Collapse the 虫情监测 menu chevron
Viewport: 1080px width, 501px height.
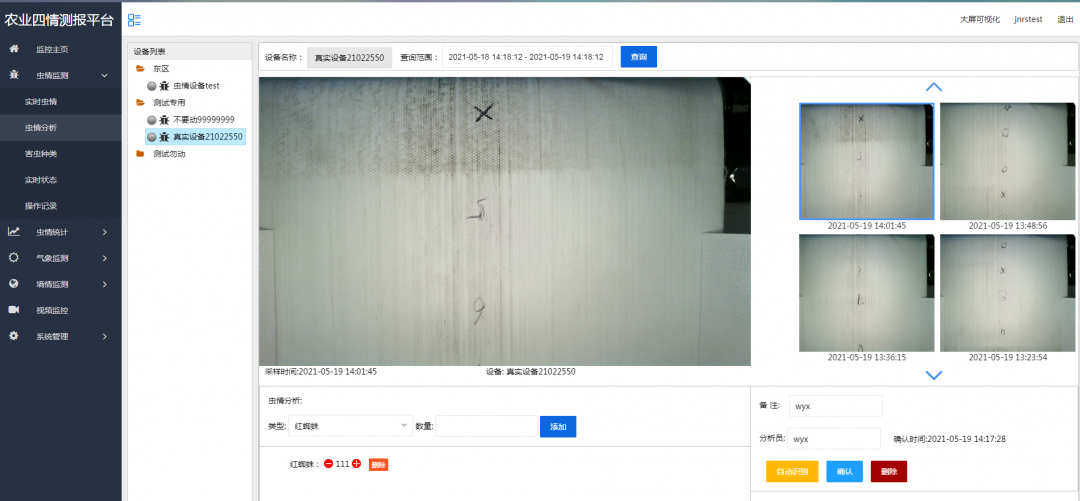tap(105, 75)
